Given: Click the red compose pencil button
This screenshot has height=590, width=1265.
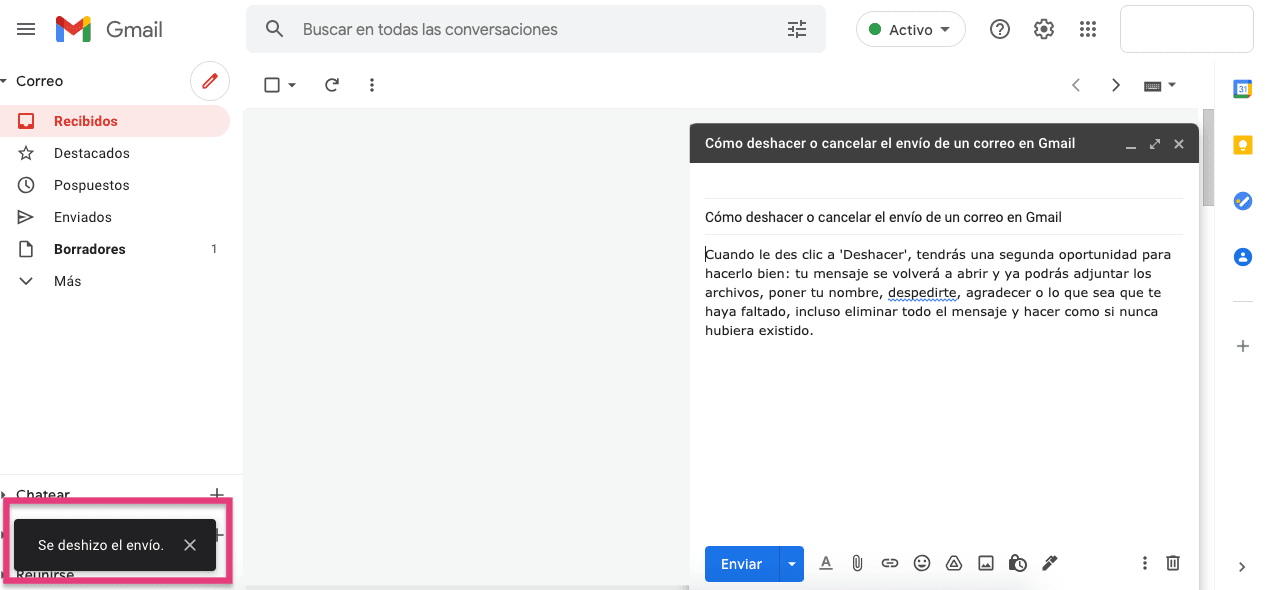Looking at the screenshot, I should click(210, 81).
